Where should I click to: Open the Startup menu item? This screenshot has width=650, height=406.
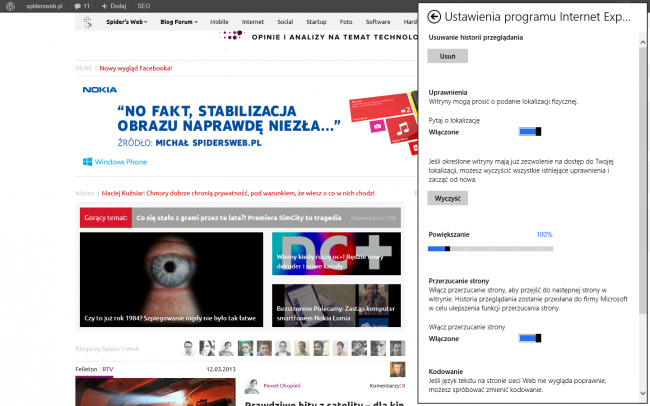(316, 22)
